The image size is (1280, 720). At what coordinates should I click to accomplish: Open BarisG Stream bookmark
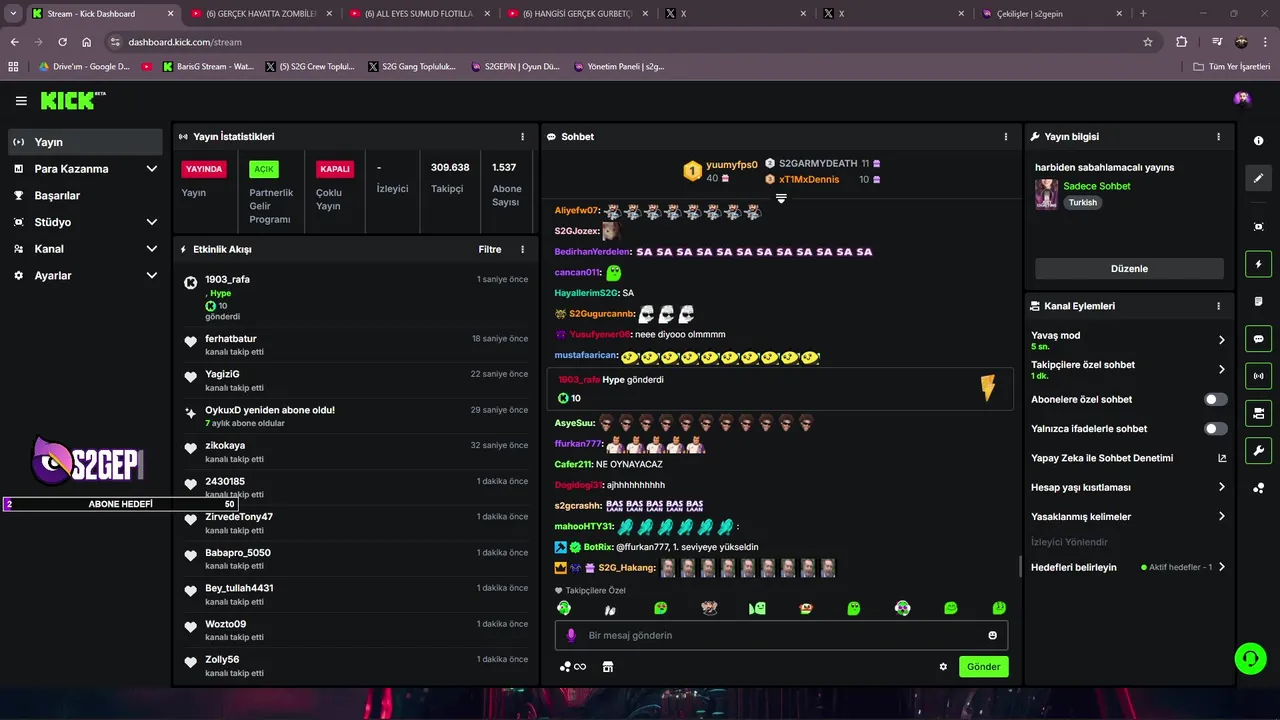pyautogui.click(x=208, y=67)
